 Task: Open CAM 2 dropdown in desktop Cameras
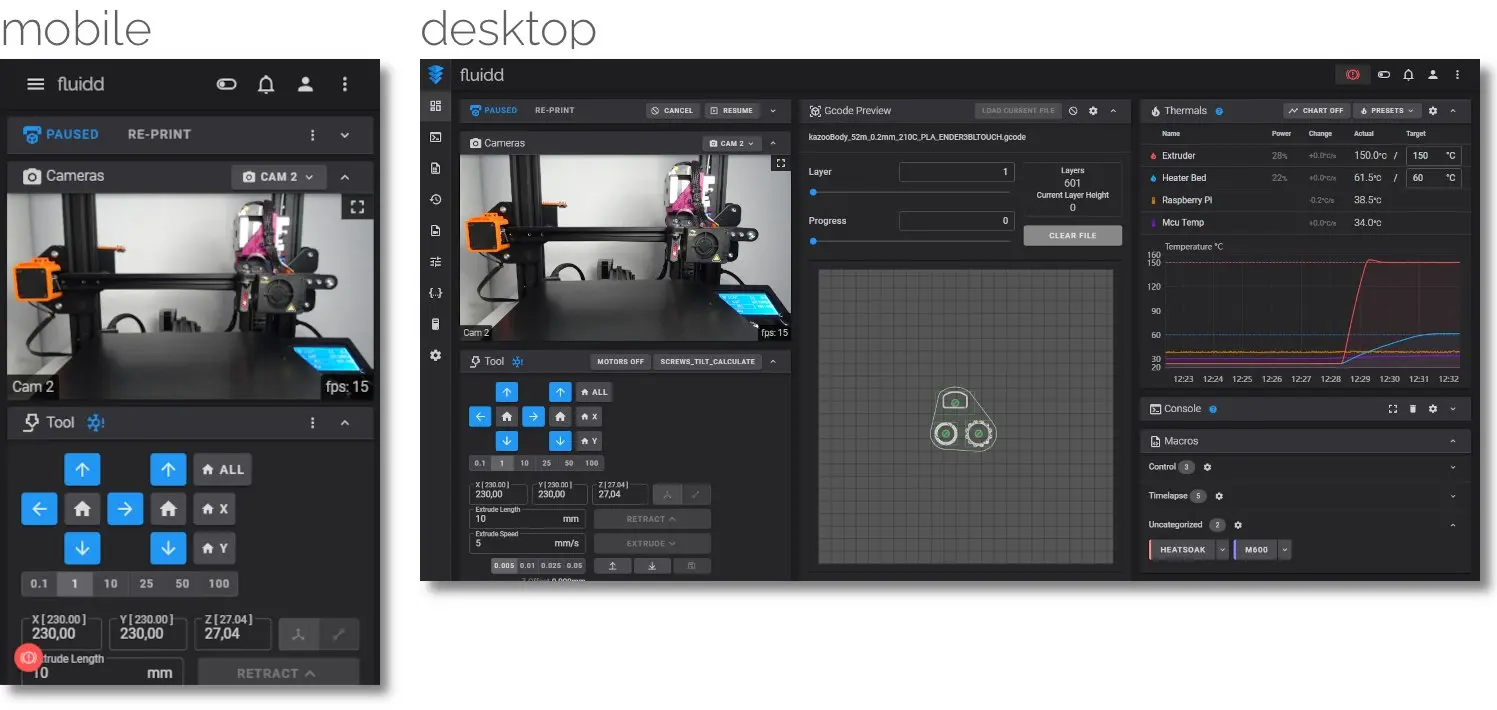tap(732, 143)
